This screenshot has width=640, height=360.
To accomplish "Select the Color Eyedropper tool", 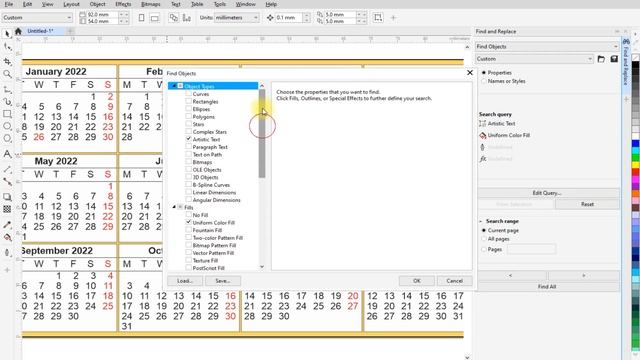I will point(7,225).
